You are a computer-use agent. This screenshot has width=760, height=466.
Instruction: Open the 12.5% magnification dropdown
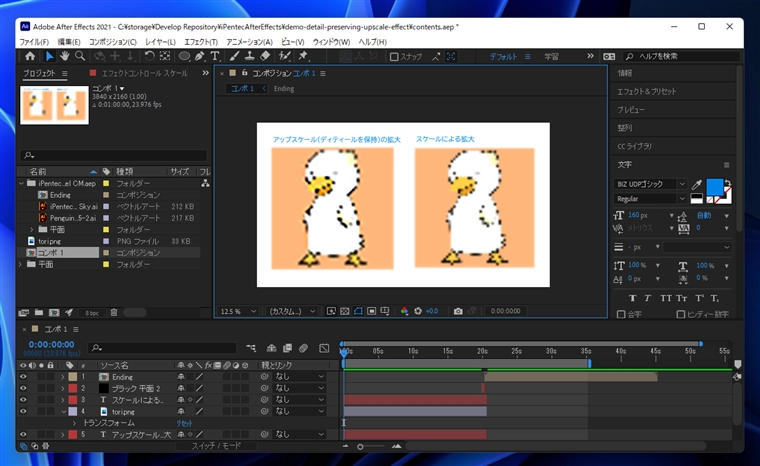tap(240, 311)
